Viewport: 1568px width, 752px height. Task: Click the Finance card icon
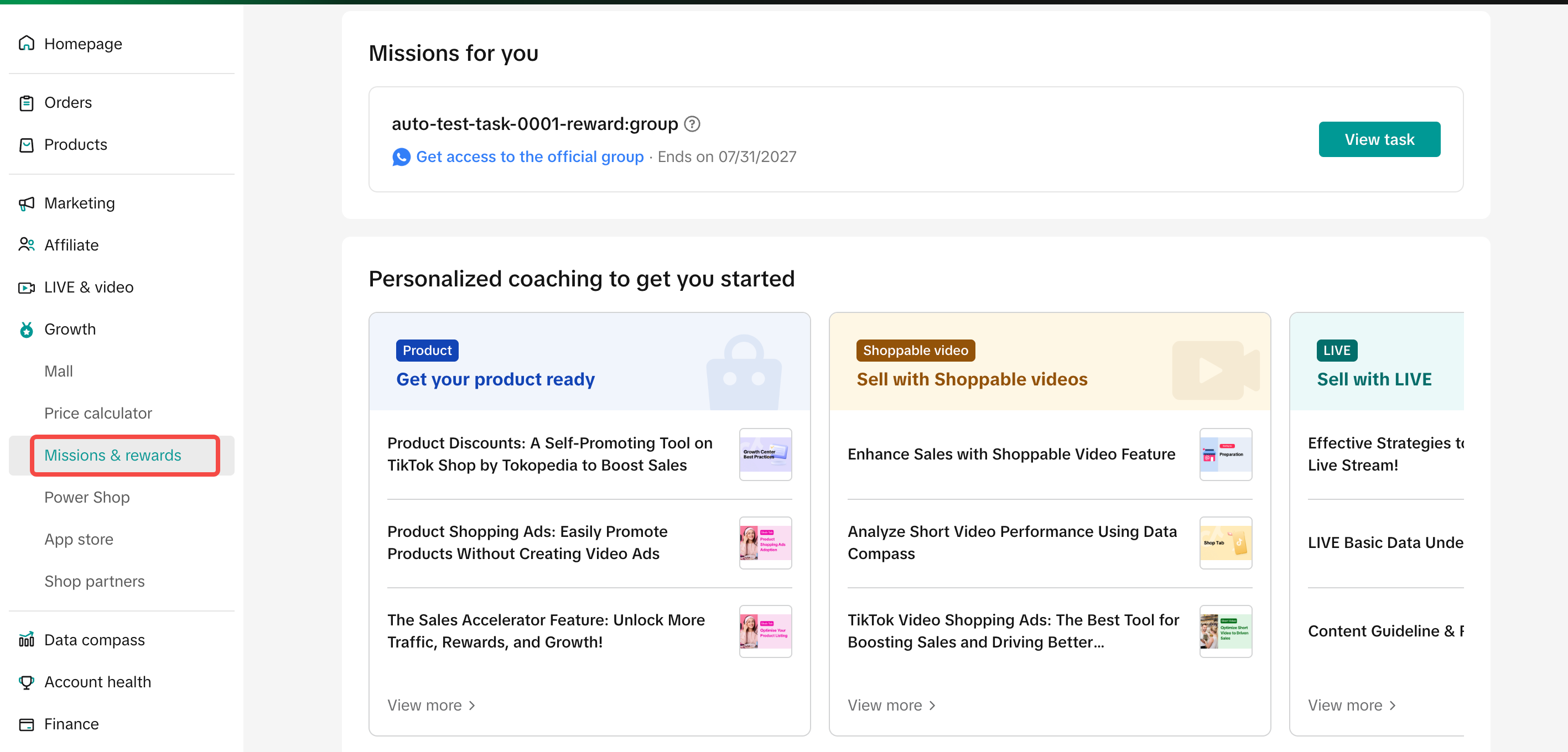pos(26,724)
